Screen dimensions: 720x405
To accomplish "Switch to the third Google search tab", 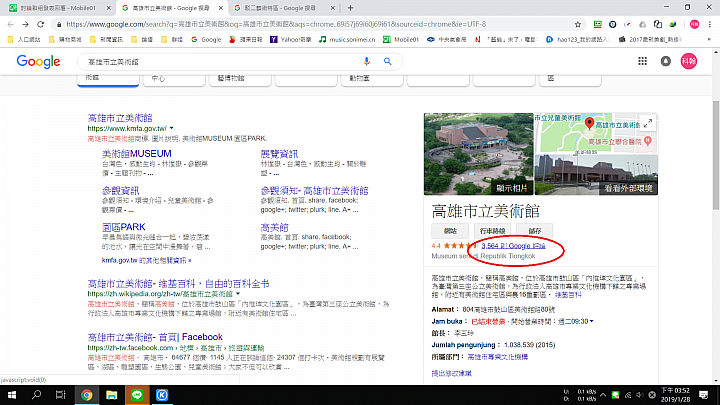I will pyautogui.click(x=280, y=8).
